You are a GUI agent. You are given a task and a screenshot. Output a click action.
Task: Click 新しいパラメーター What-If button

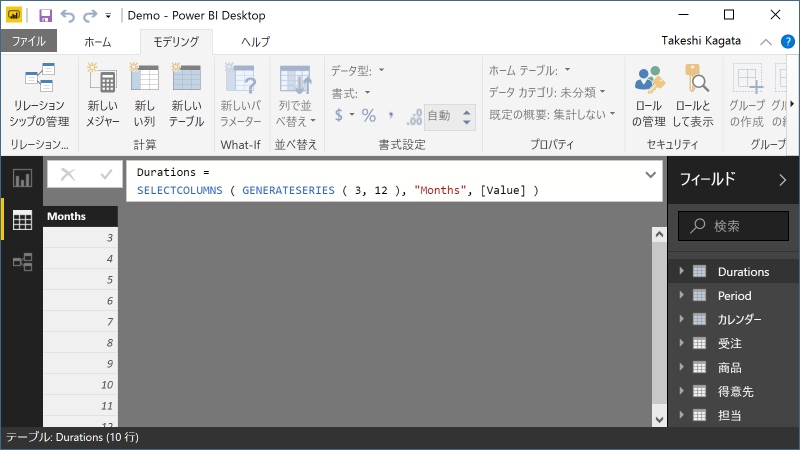coord(241,95)
